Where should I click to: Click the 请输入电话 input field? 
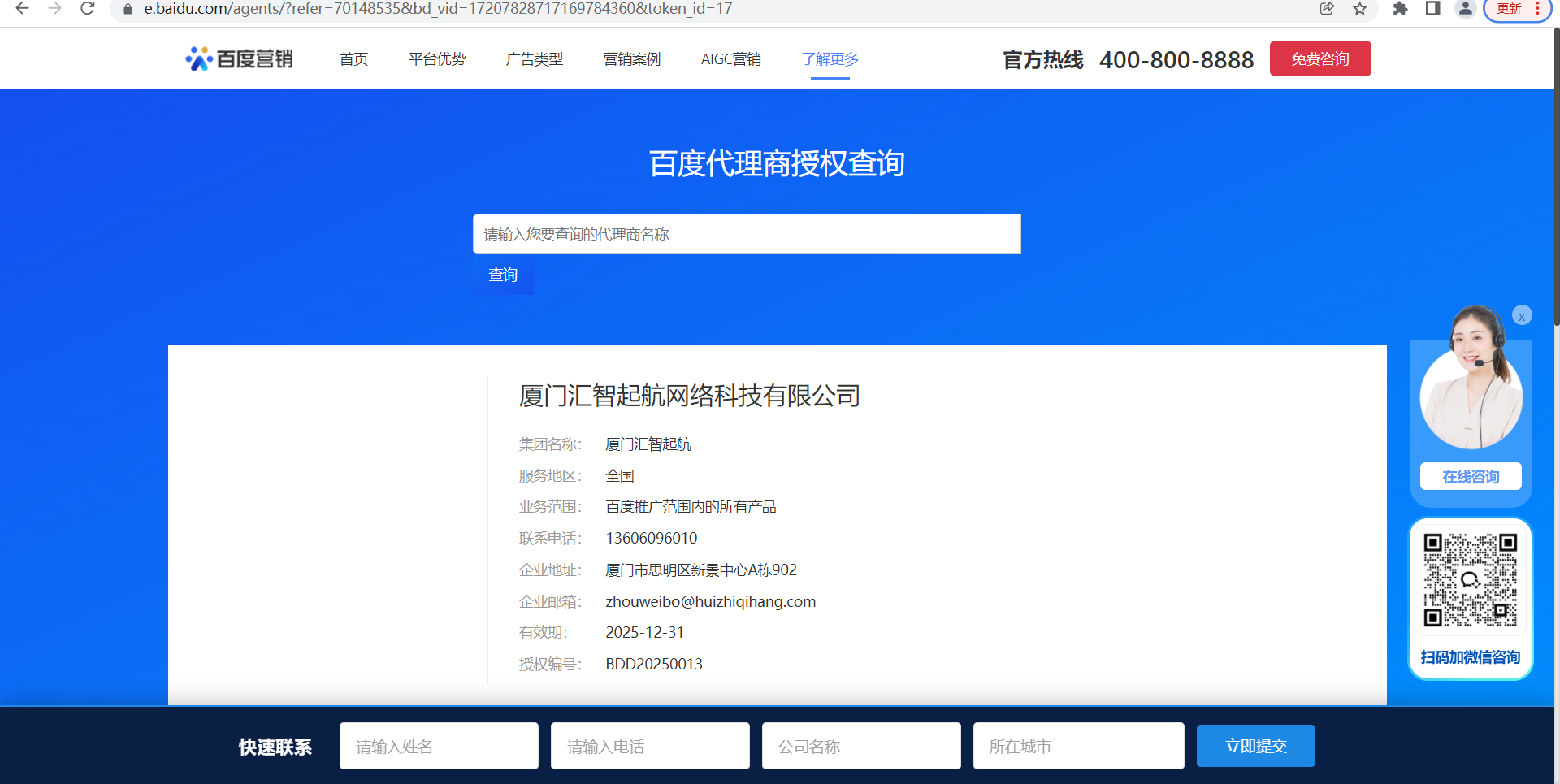coord(649,746)
